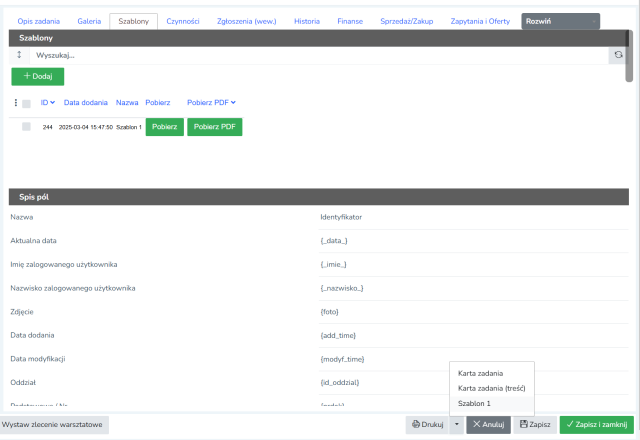Image resolution: width=640 pixels, height=440 pixels.
Task: Click the Anuluj button
Action: (489, 424)
